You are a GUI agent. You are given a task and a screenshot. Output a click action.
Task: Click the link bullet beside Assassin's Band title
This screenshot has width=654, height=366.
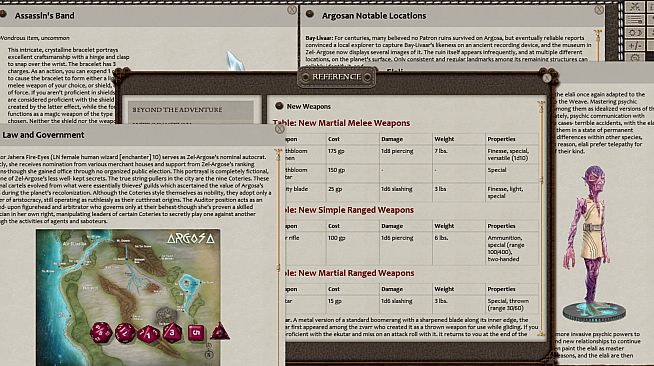[x=3, y=15]
